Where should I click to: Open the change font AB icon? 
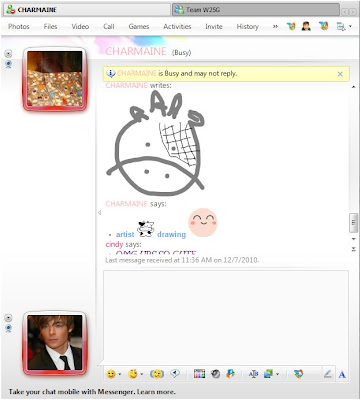[254, 374]
